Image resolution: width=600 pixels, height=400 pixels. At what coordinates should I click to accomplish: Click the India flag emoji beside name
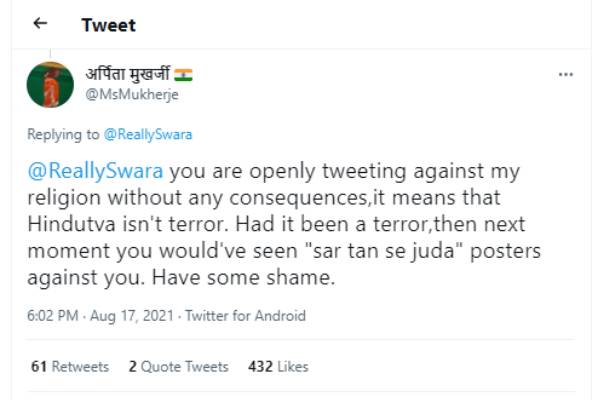coord(183,75)
